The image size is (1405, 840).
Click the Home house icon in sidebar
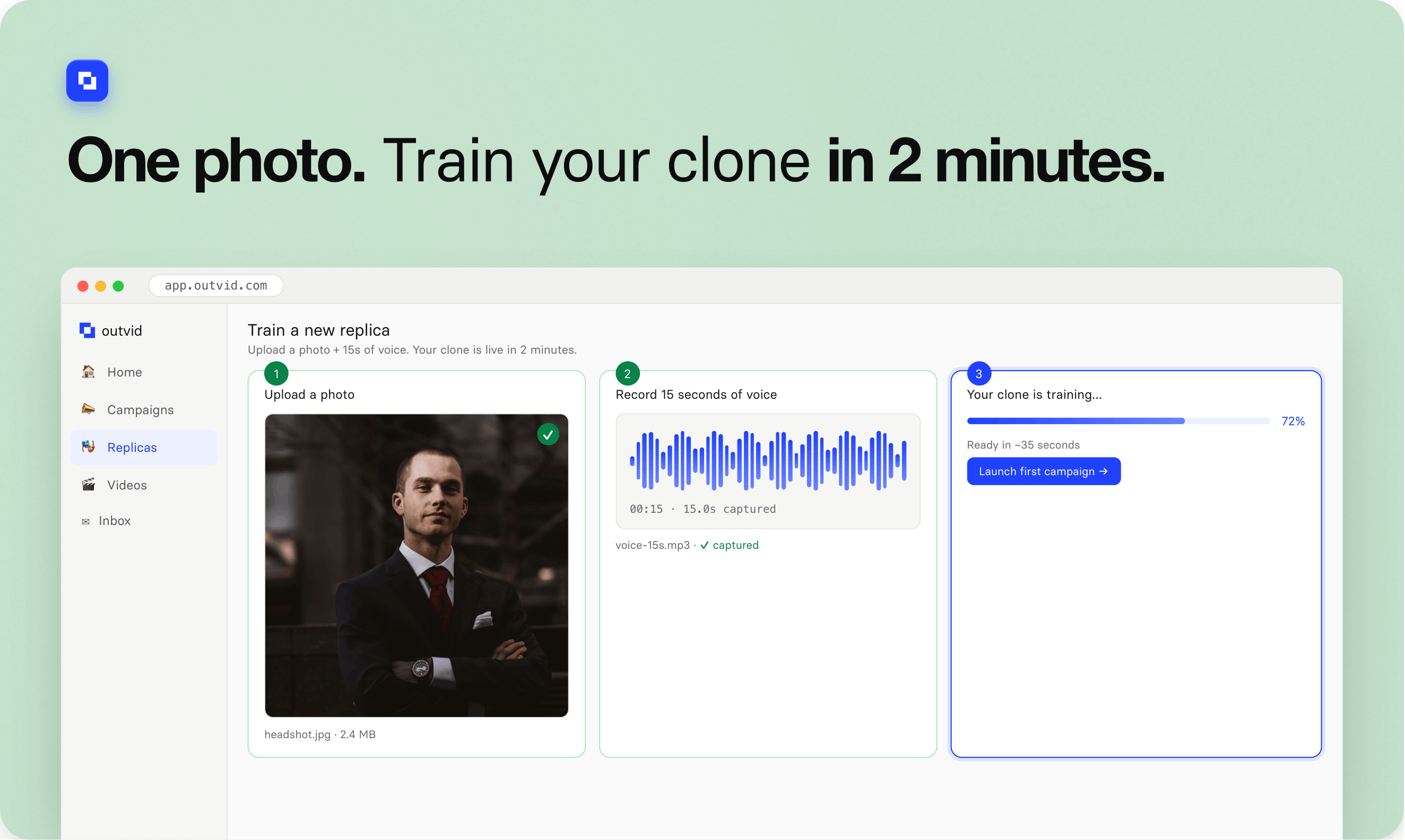[89, 372]
